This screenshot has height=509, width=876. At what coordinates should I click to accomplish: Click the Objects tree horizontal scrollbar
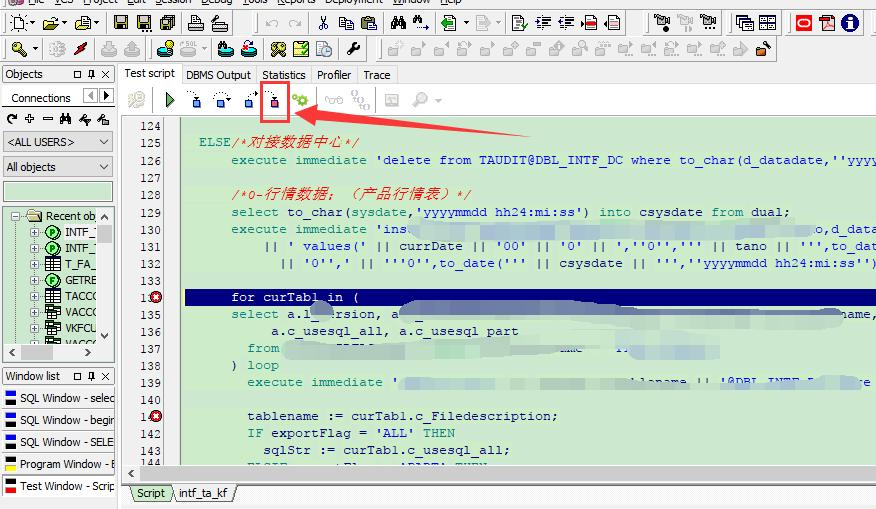[x=50, y=353]
